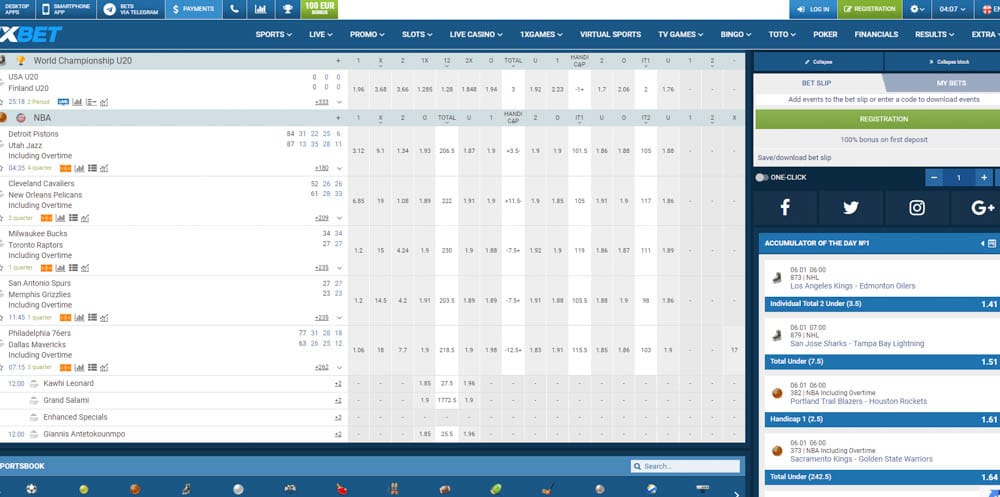Open the callback phone icon
The image size is (1000, 497).
pos(235,9)
